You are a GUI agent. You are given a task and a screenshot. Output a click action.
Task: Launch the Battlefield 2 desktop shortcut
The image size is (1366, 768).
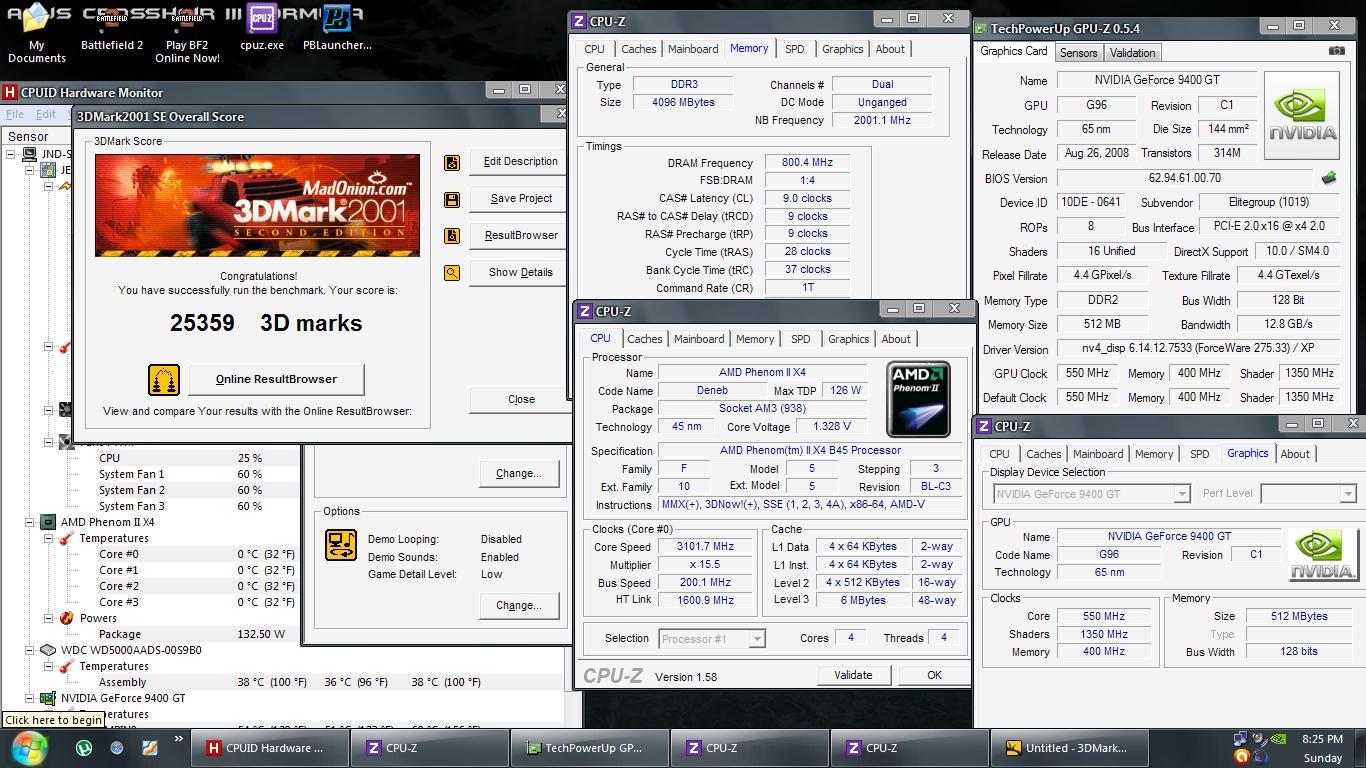(111, 28)
